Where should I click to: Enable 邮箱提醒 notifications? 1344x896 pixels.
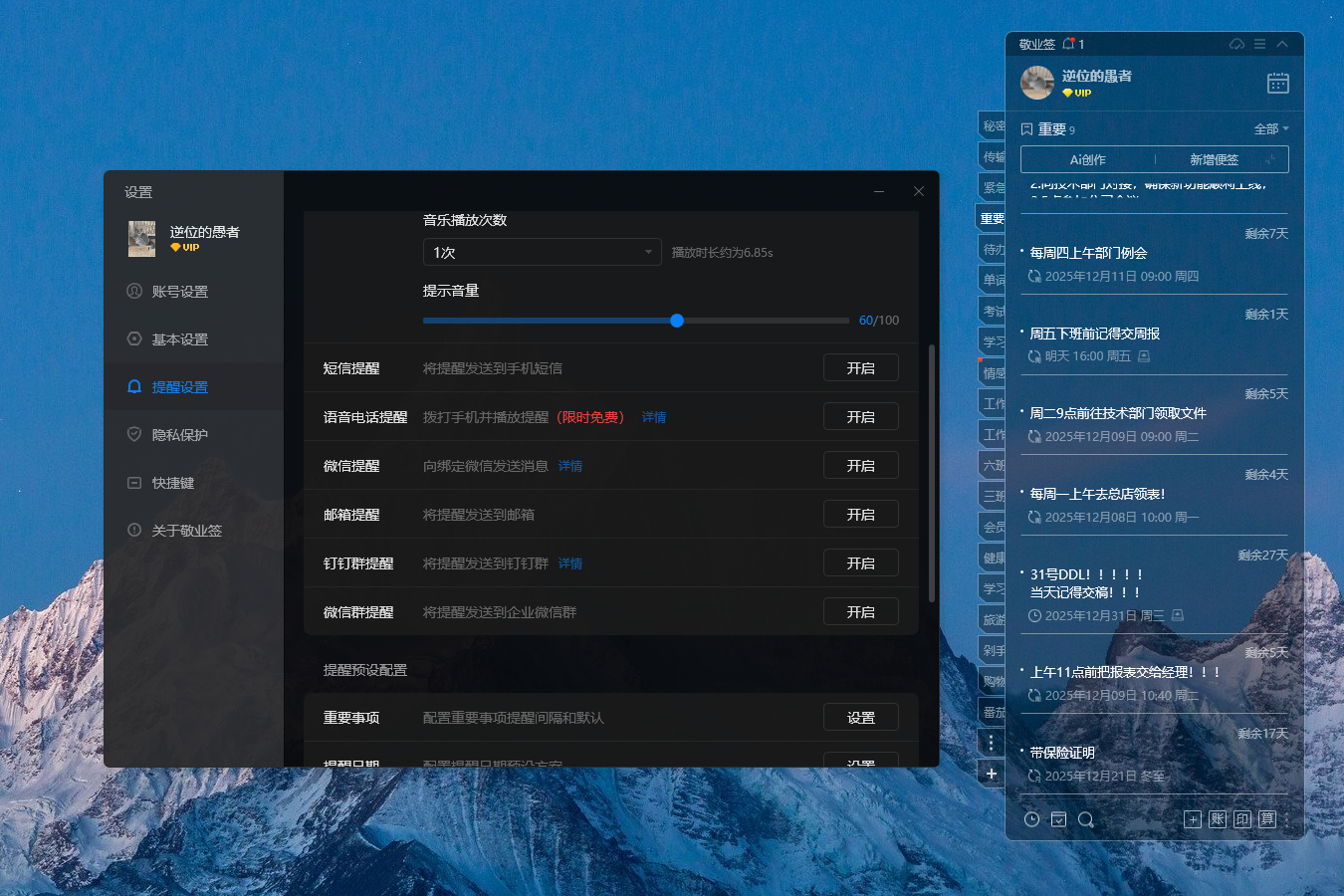click(860, 514)
